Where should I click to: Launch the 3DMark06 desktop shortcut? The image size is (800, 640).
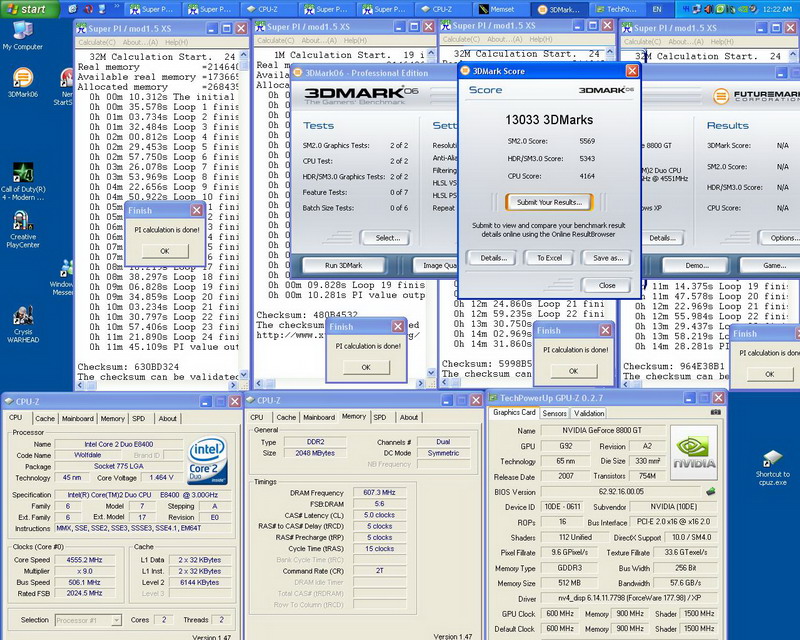coord(22,82)
